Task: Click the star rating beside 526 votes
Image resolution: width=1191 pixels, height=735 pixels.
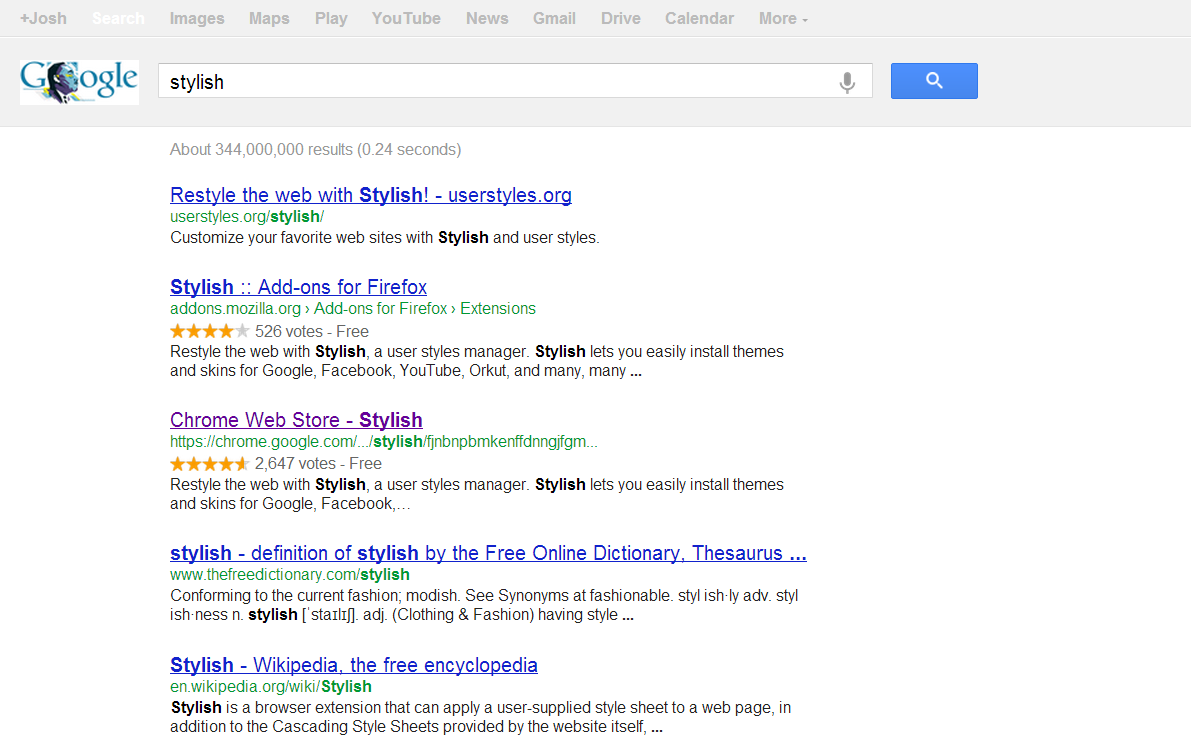Action: pyautogui.click(x=210, y=331)
